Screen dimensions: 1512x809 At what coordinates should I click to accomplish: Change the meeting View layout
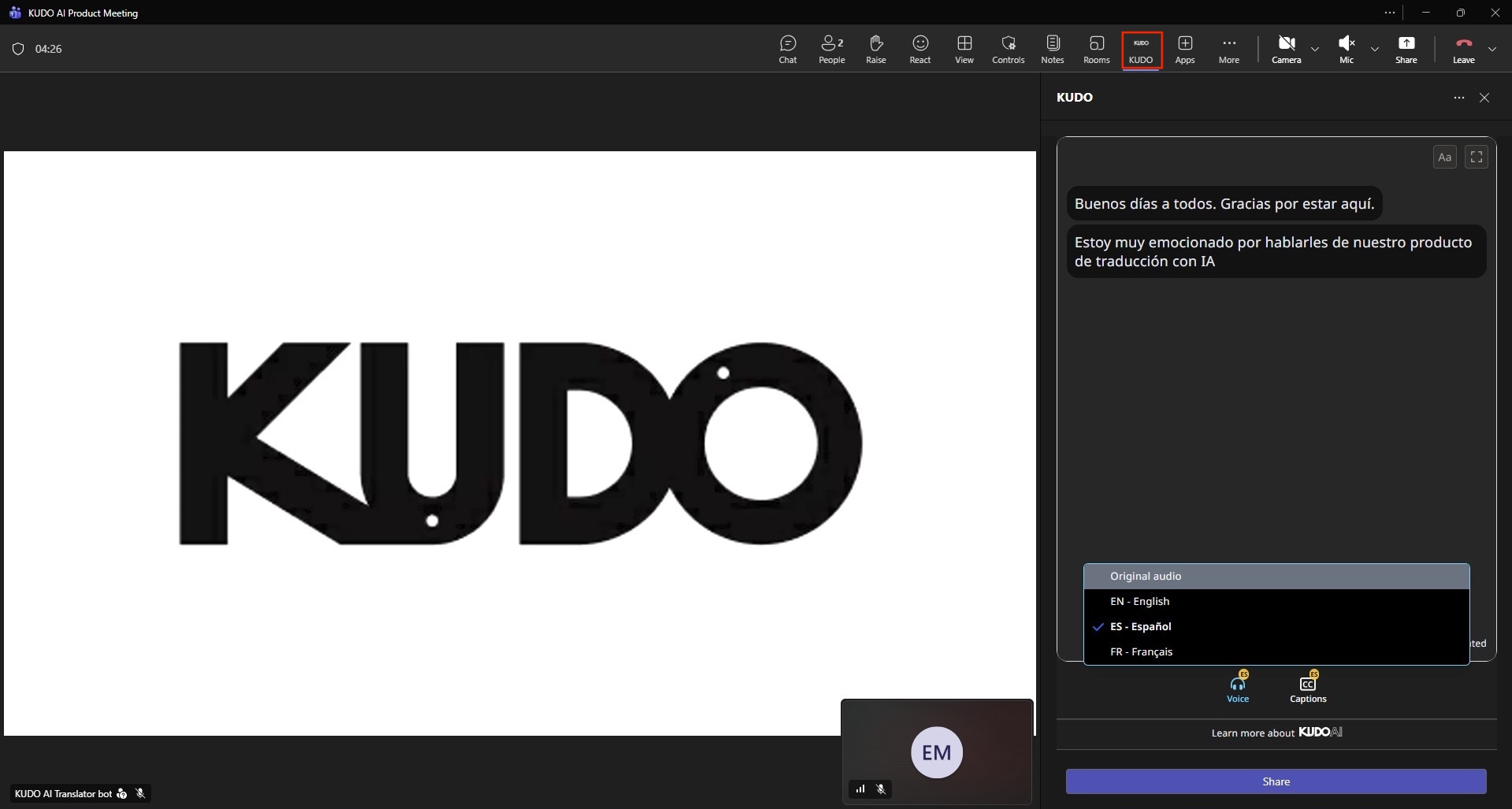click(x=964, y=49)
